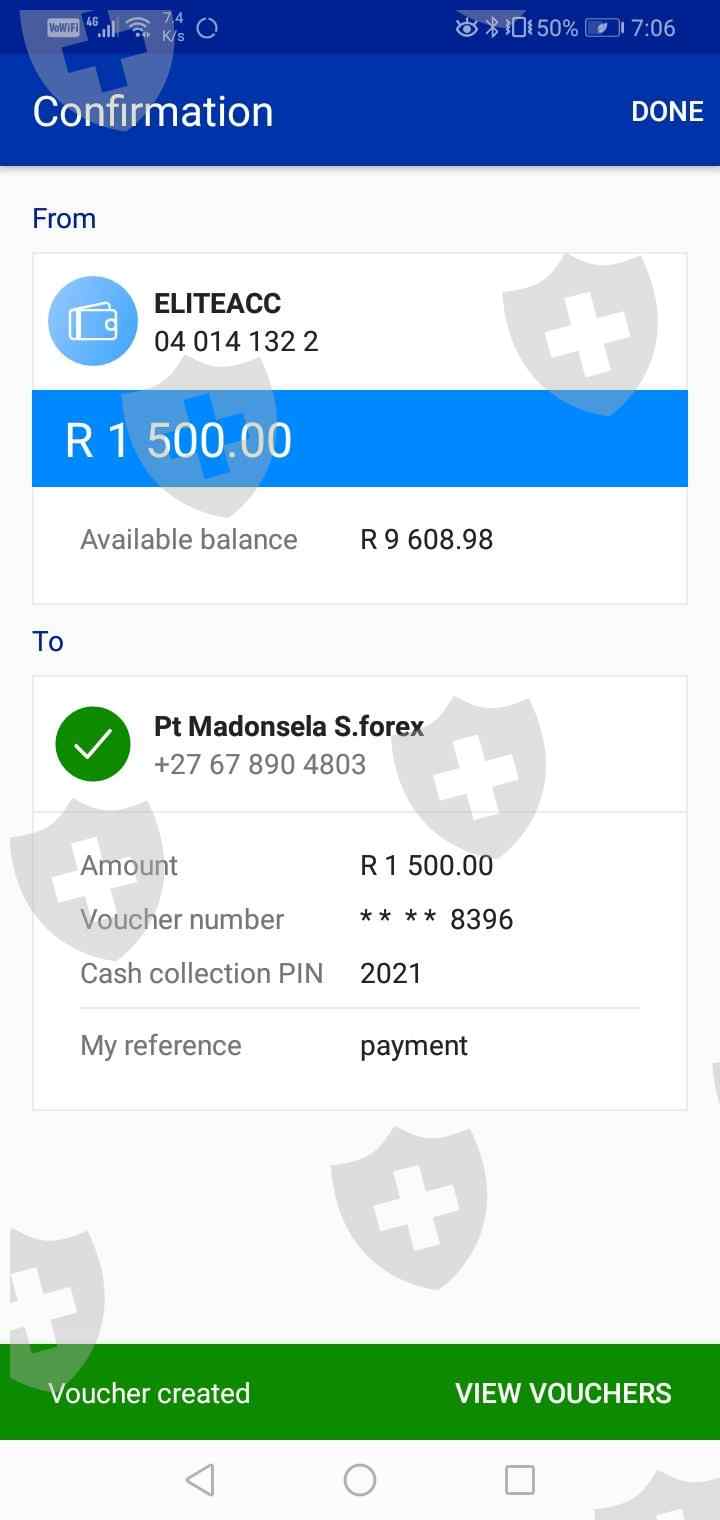
Task: Tap the blue R 1 500.00 amount banner
Action: pos(359,439)
